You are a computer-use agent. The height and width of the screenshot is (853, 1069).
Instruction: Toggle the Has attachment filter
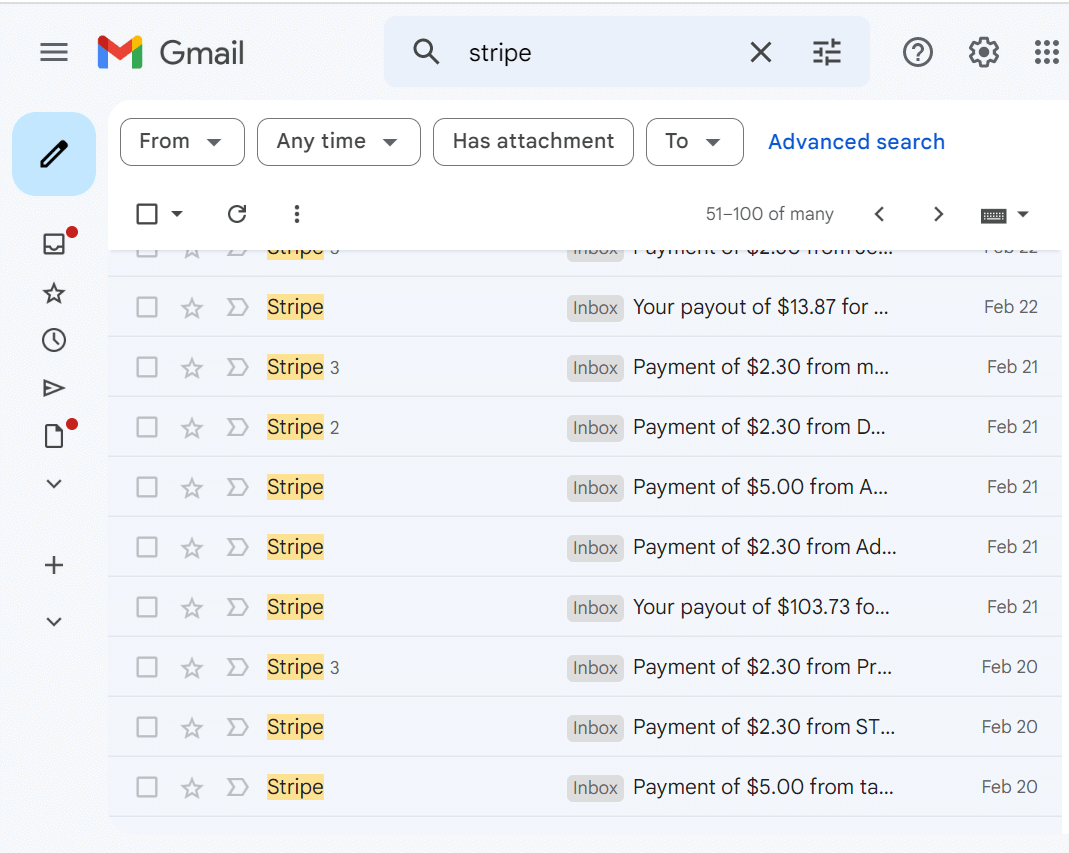(533, 142)
